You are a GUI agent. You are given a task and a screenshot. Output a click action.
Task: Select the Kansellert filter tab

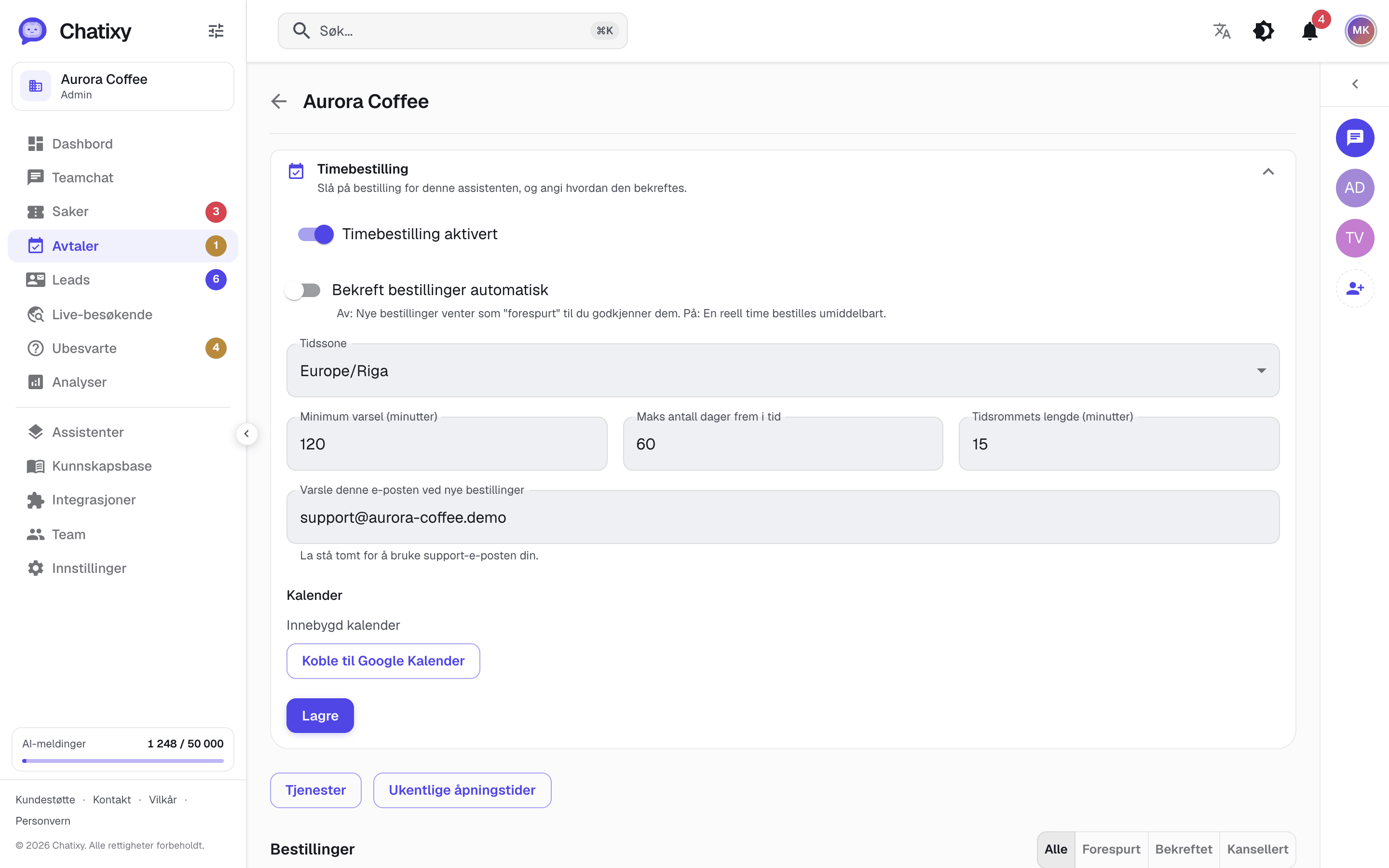[x=1257, y=849]
